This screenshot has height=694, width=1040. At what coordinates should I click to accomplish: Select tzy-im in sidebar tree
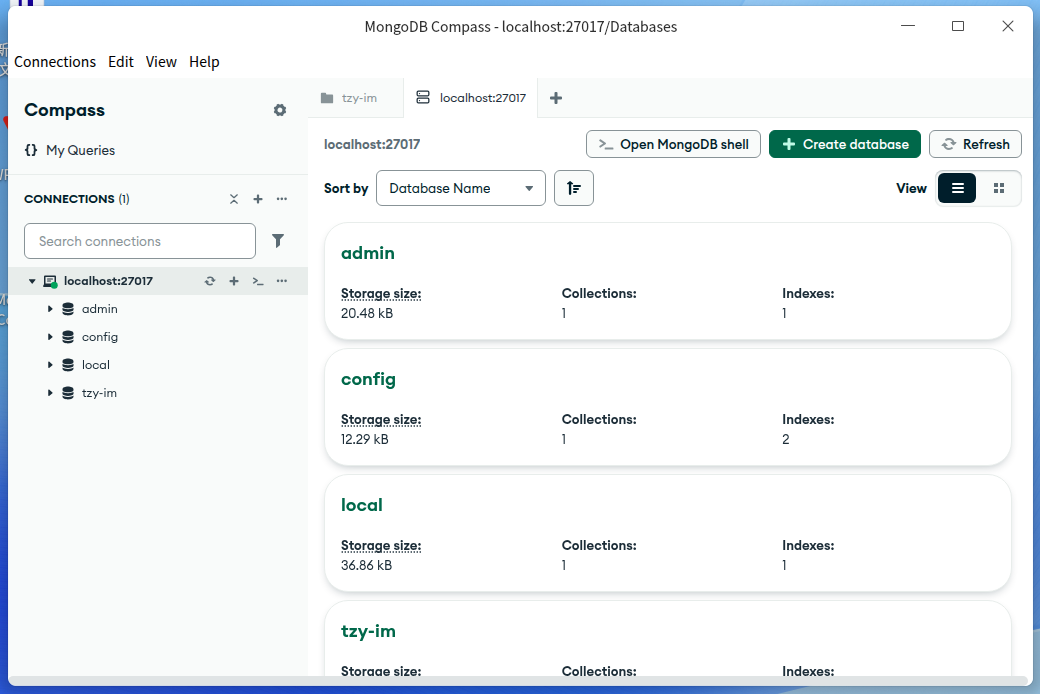(99, 393)
